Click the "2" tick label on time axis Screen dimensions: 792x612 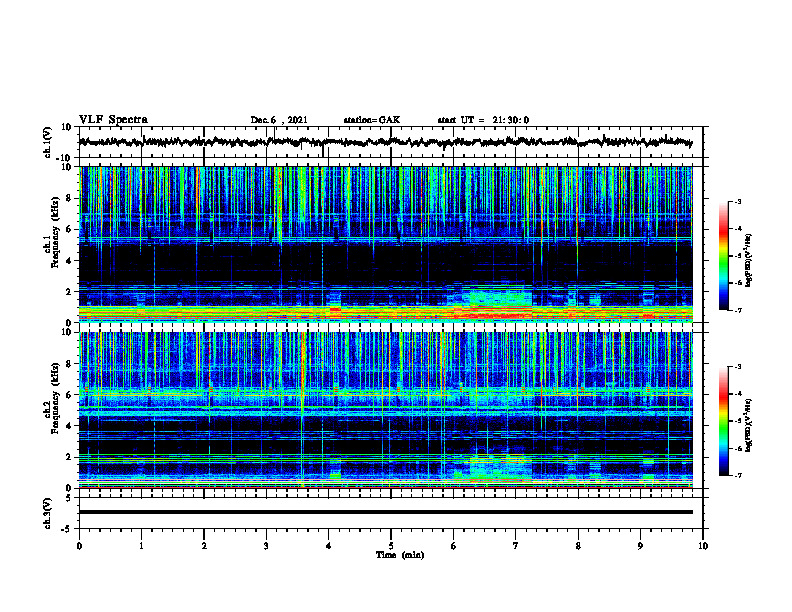204,546
